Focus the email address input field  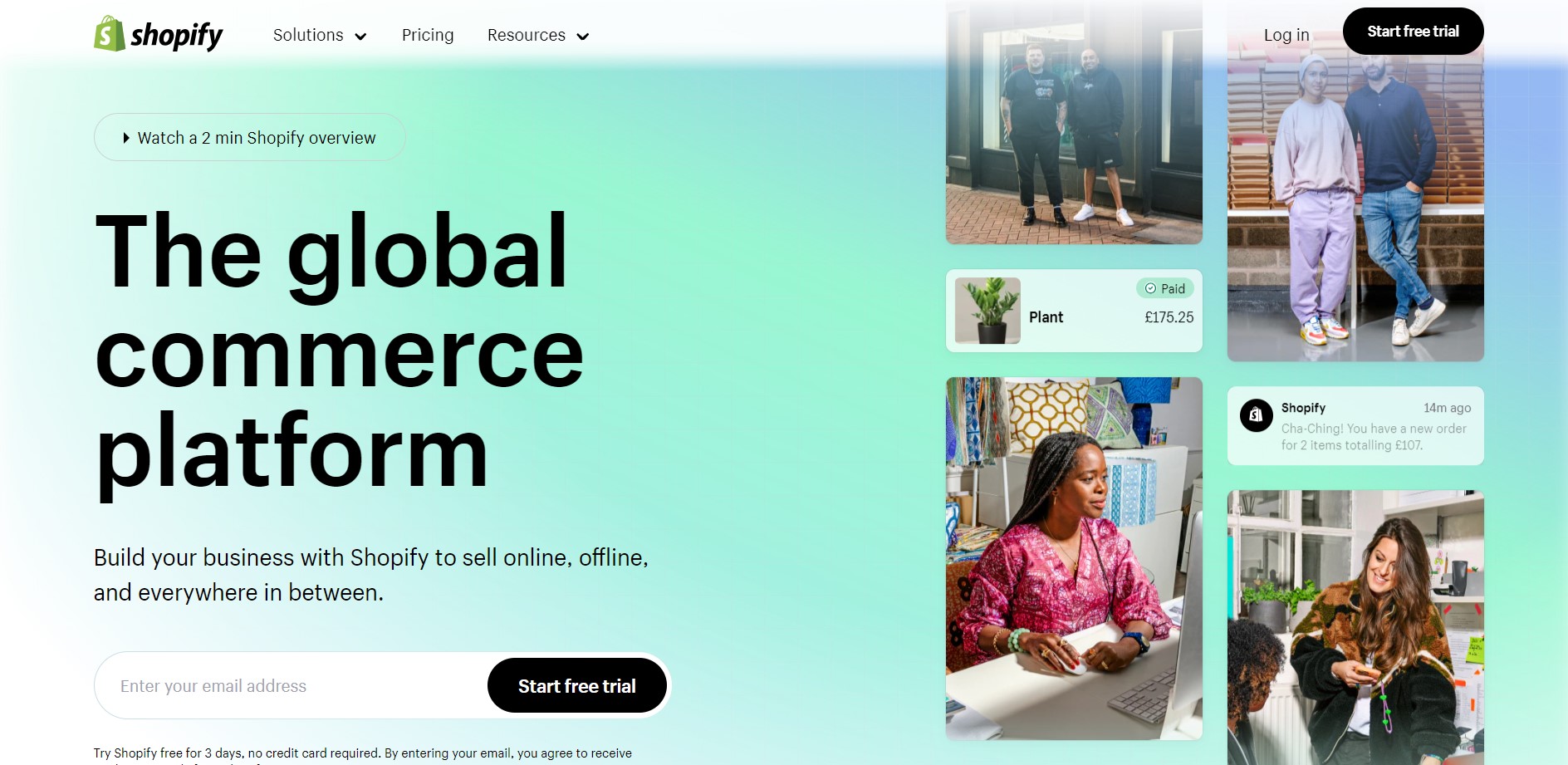pyautogui.click(x=291, y=686)
